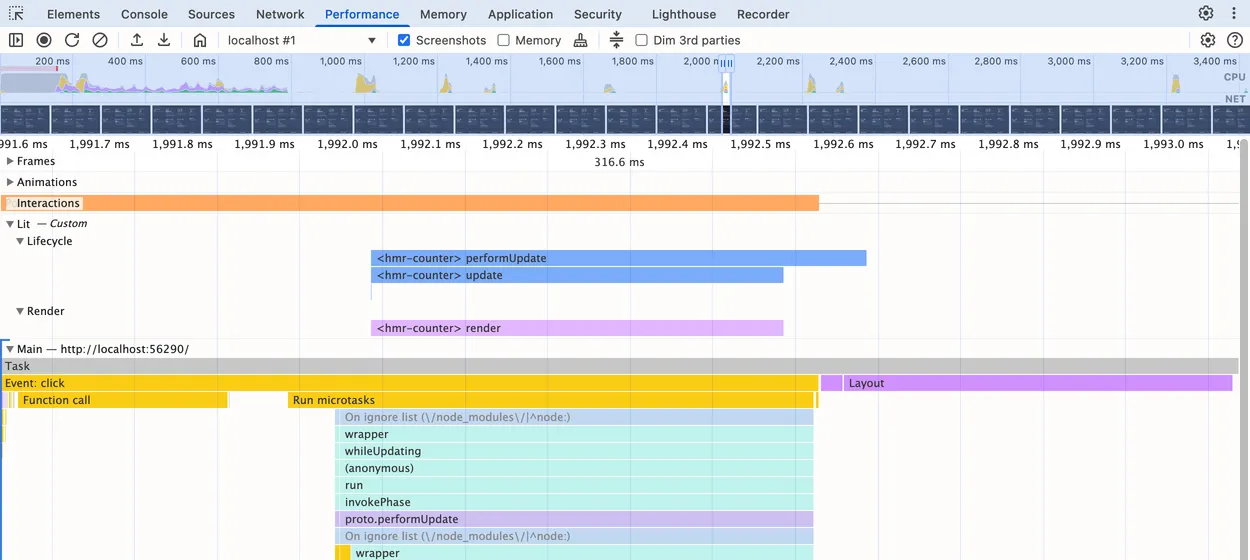This screenshot has height=560, width=1250.
Task: Switch to the Sources tab
Action: 211,14
